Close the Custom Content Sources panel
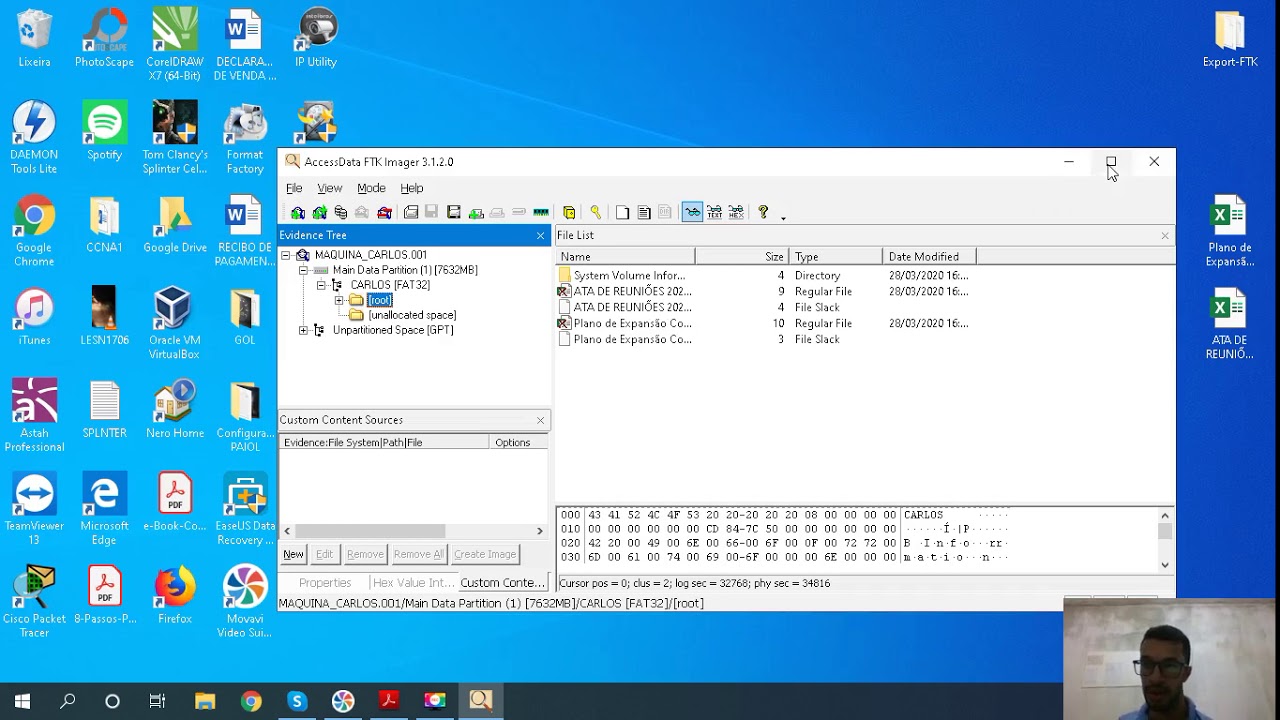 (x=541, y=420)
